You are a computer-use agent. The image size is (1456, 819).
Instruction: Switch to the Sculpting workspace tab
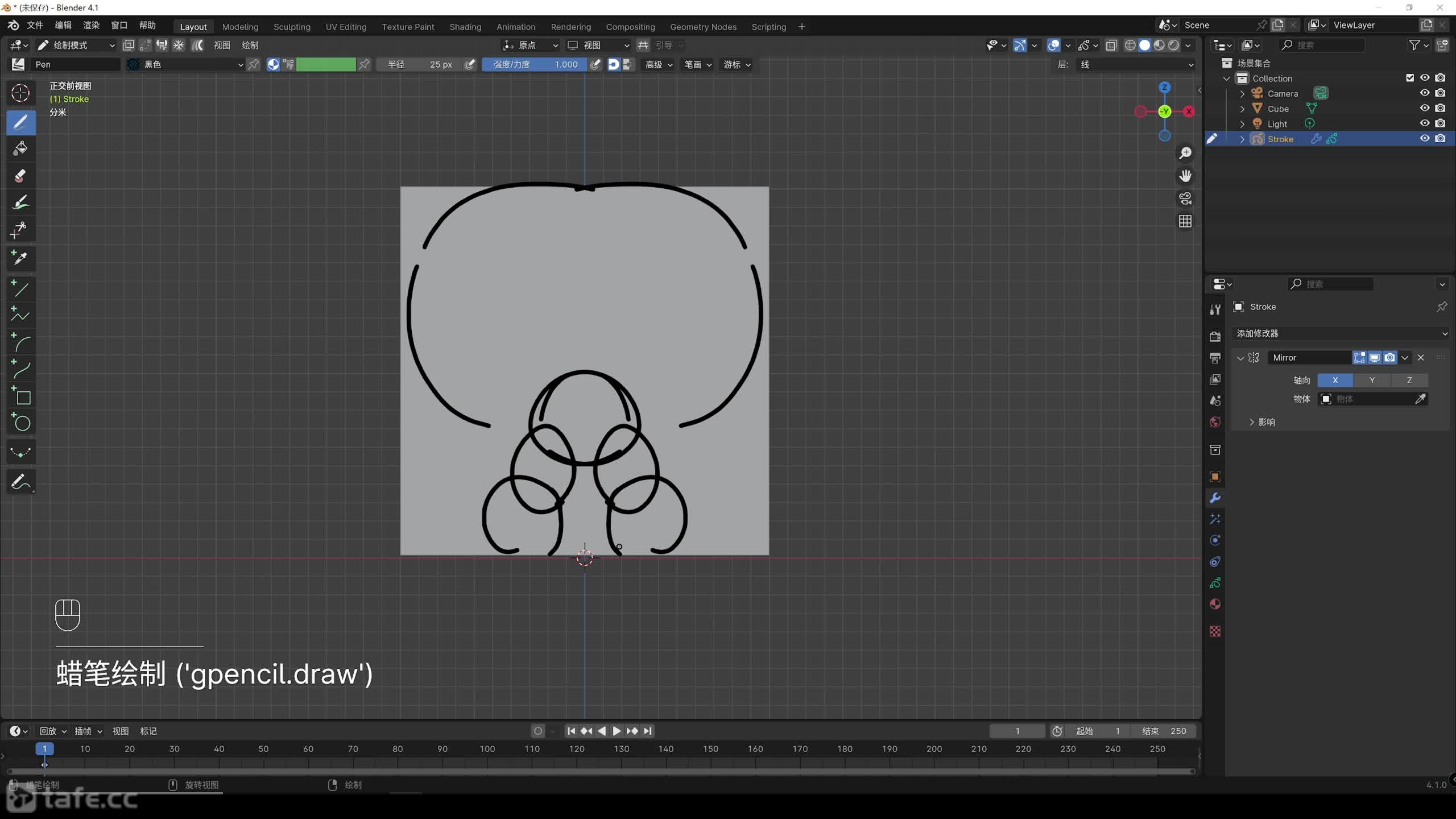click(292, 27)
